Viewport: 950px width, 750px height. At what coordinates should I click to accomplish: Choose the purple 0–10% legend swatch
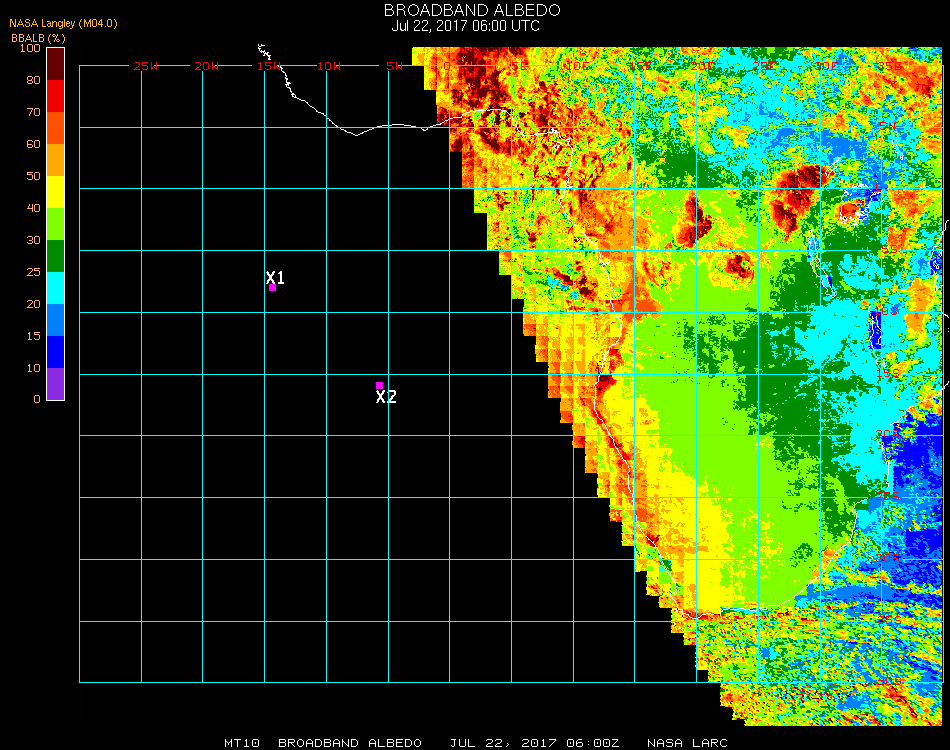[56, 384]
